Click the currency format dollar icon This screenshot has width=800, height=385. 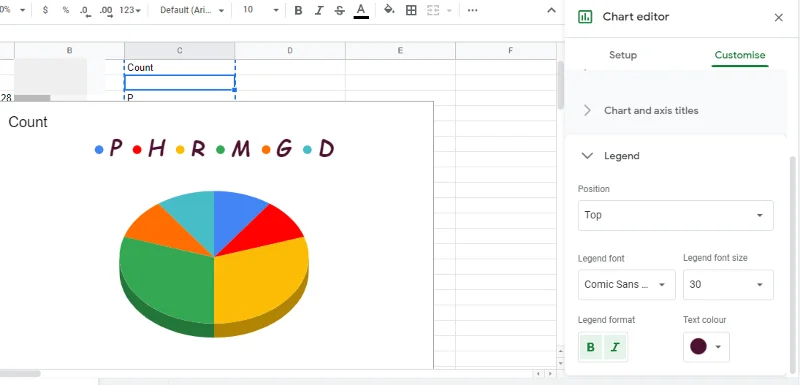coord(45,10)
